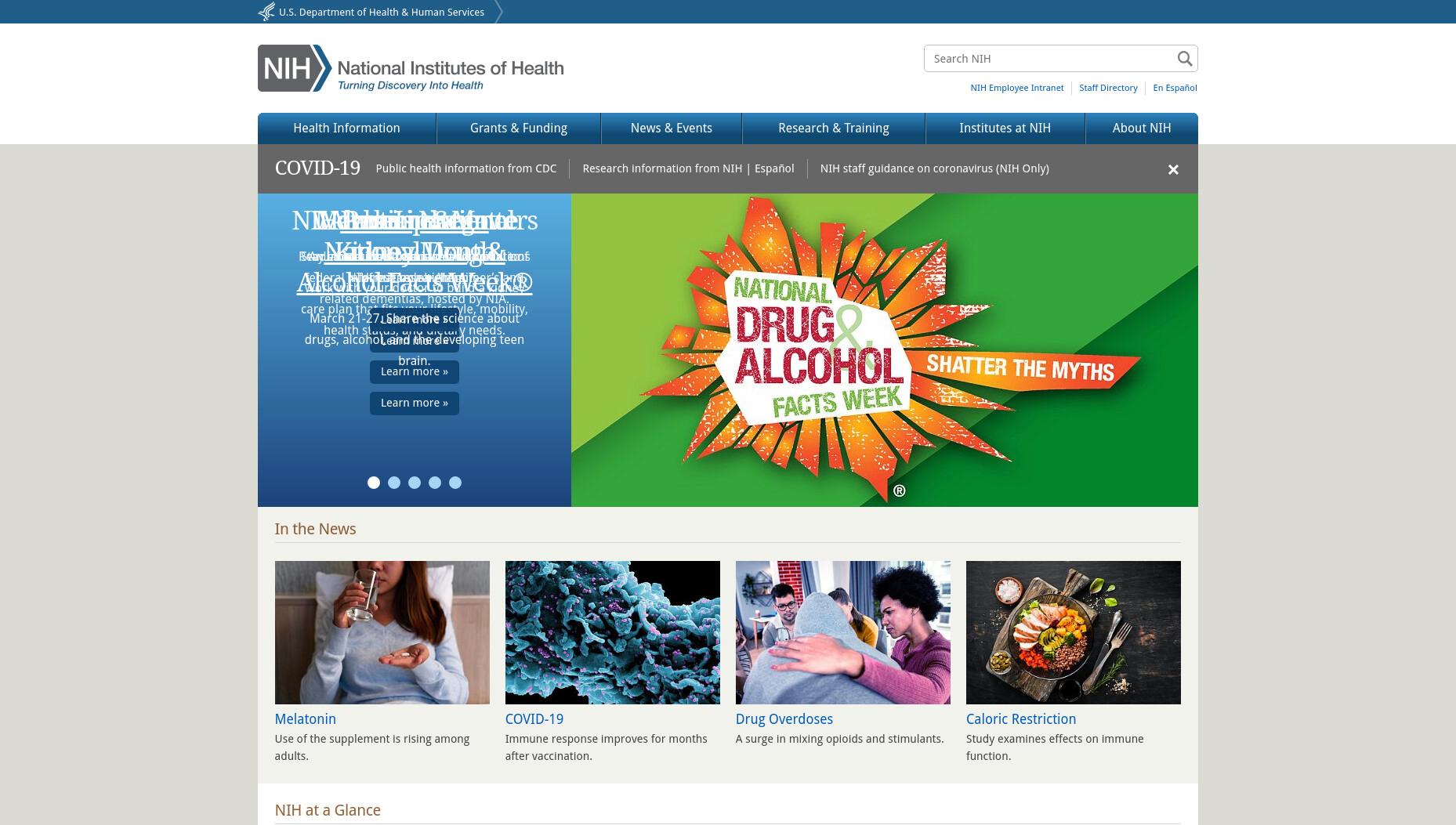Click the NIH at a Glance heading

click(x=328, y=811)
